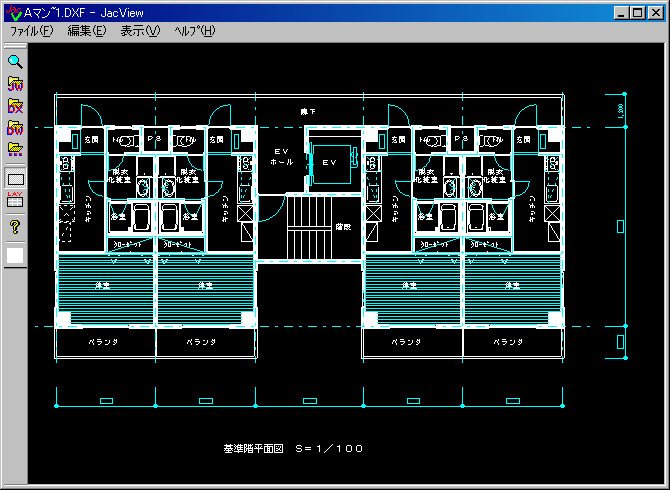Open the ファイル(F) menu
The height and width of the screenshot is (490, 670).
click(x=31, y=31)
